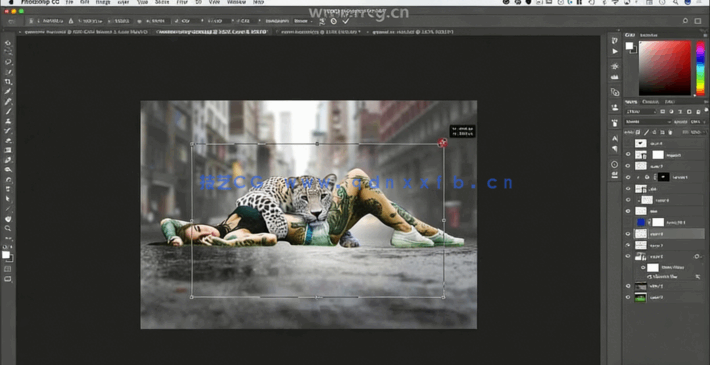The height and width of the screenshot is (365, 710).
Task: Open the Photoshop CC application menu
Action: click(39, 2)
